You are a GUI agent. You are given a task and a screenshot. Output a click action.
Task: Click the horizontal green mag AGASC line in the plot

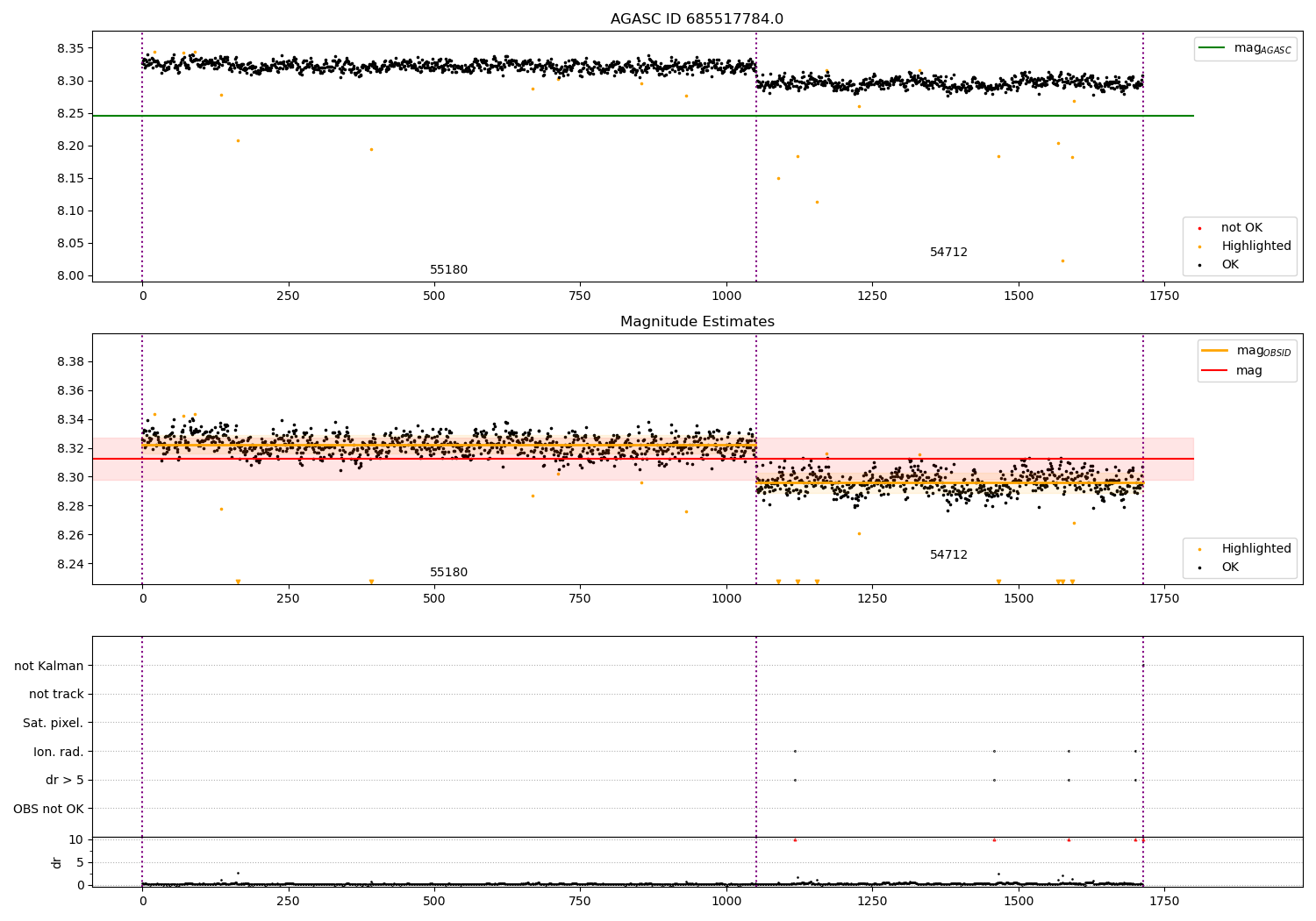(x=643, y=116)
